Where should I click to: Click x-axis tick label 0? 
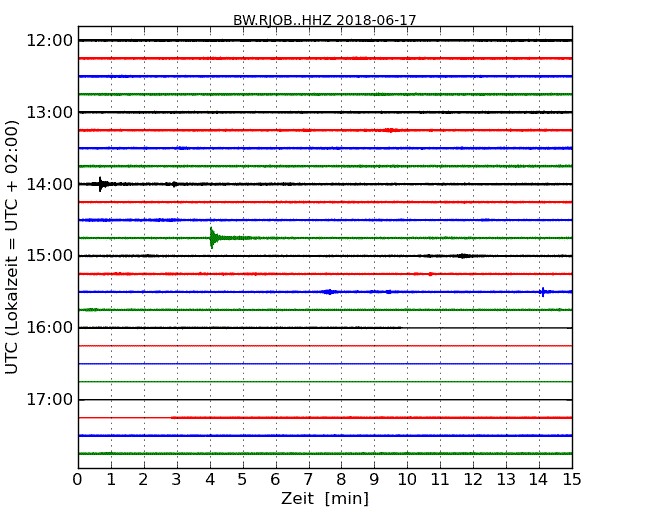pos(78,480)
